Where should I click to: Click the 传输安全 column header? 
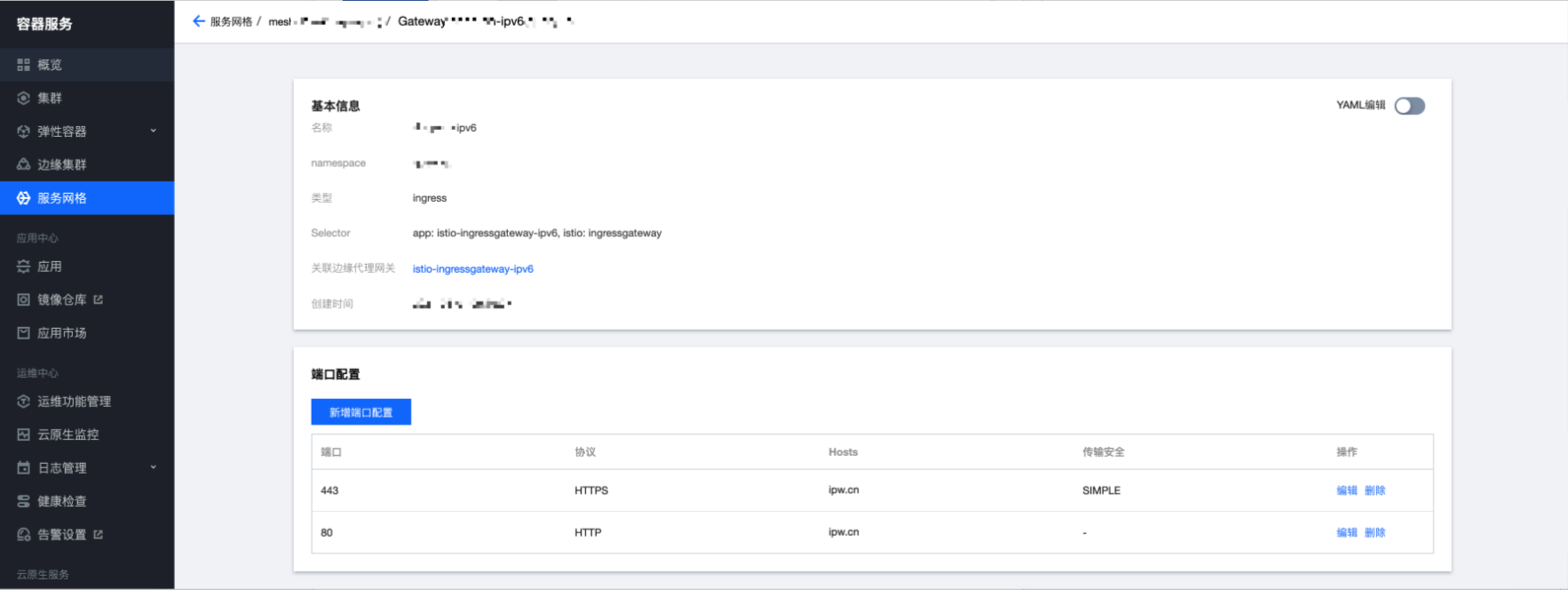(1103, 452)
